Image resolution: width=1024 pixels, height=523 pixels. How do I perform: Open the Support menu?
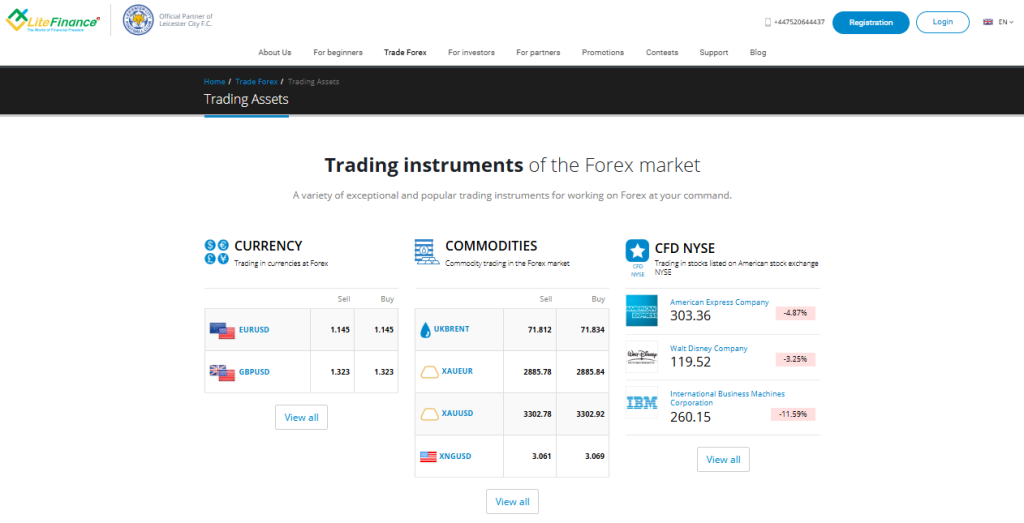pos(714,52)
